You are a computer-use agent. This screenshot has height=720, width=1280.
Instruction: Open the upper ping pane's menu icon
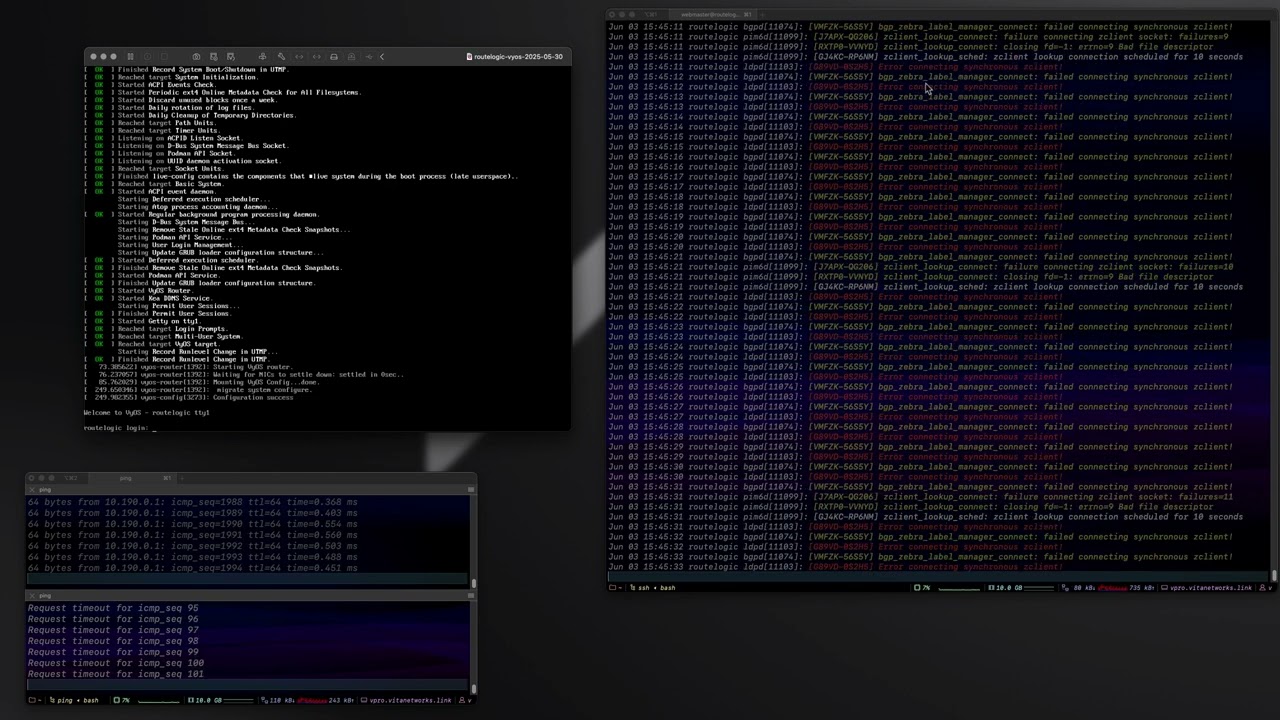(x=471, y=490)
